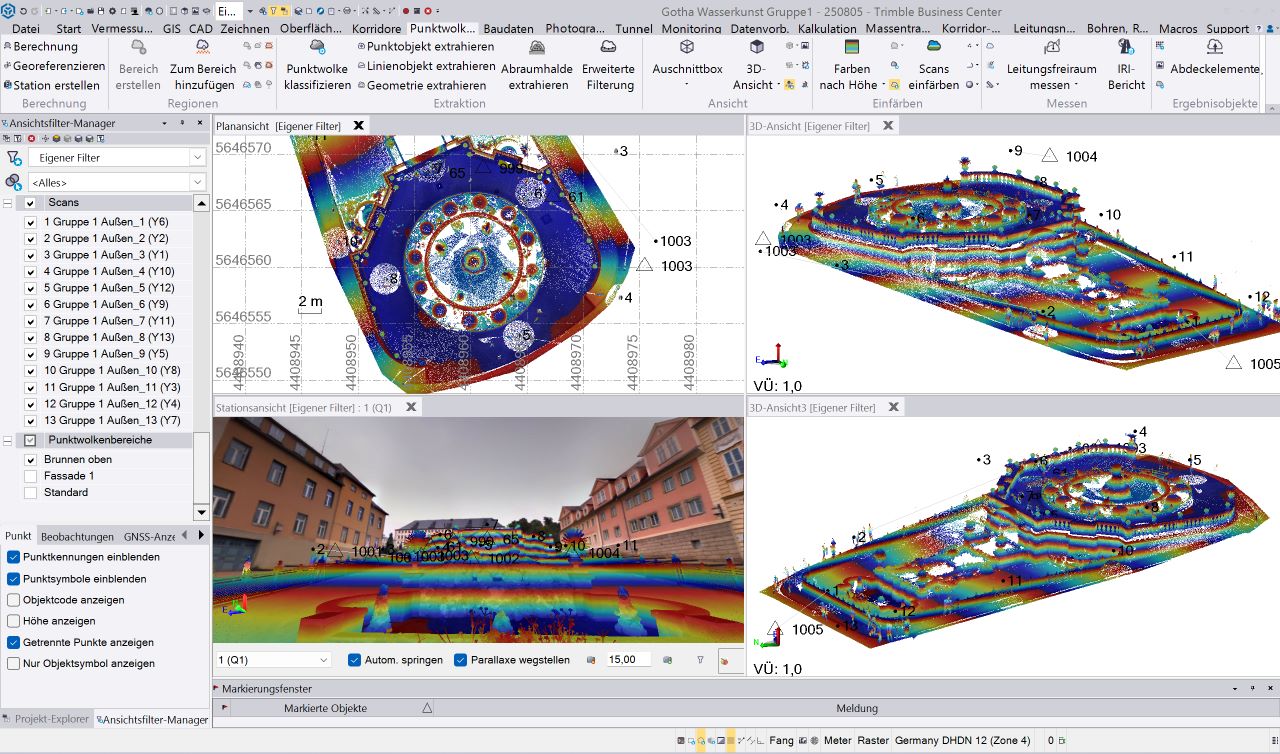The height and width of the screenshot is (754, 1280).
Task: Click the Punktwolke klassifizieren icon
Action: pos(317,47)
